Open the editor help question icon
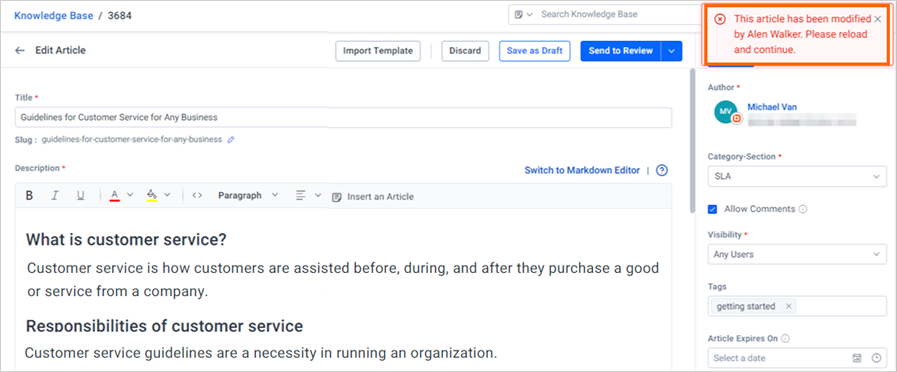 click(662, 170)
